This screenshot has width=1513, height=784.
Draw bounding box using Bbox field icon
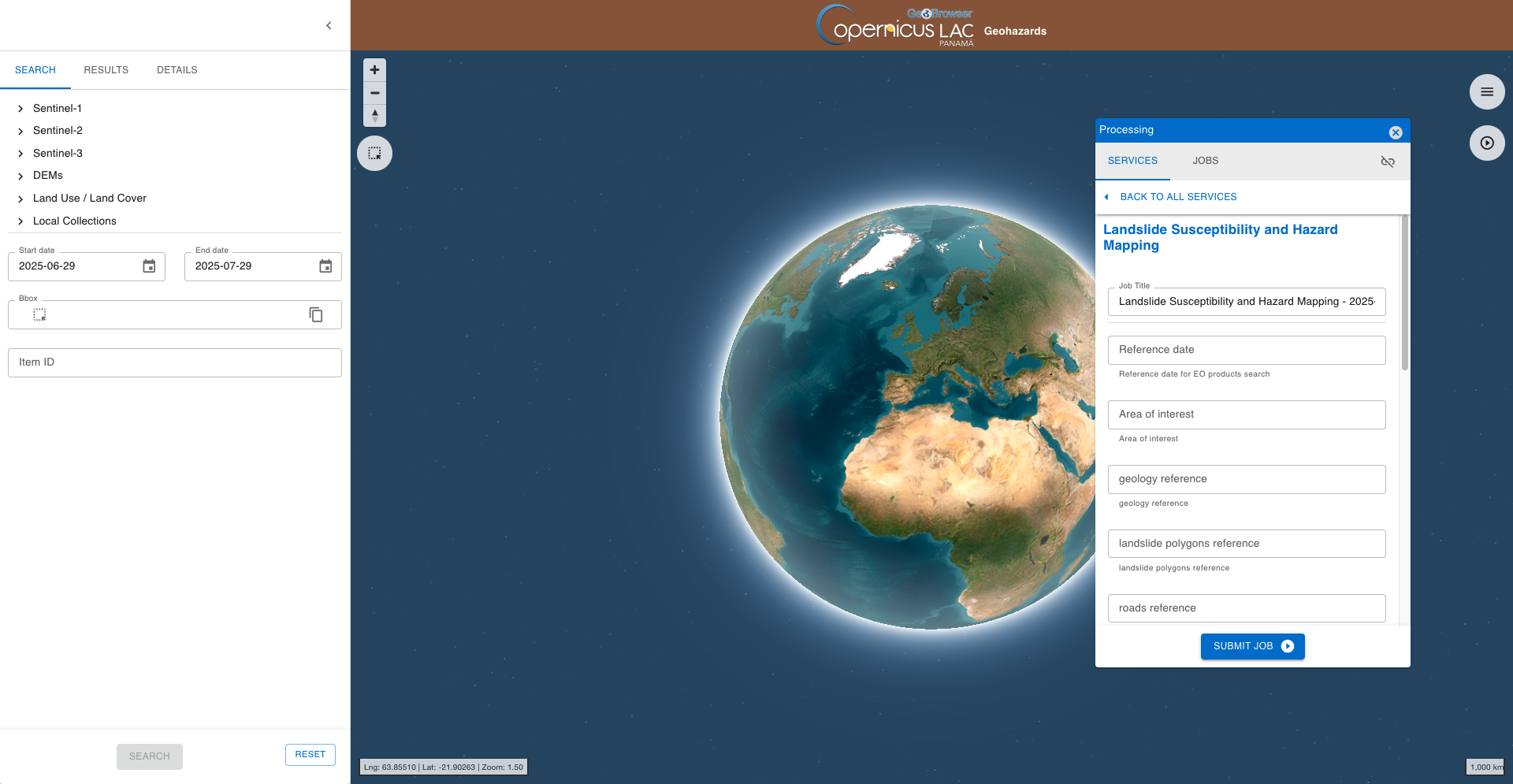39,315
